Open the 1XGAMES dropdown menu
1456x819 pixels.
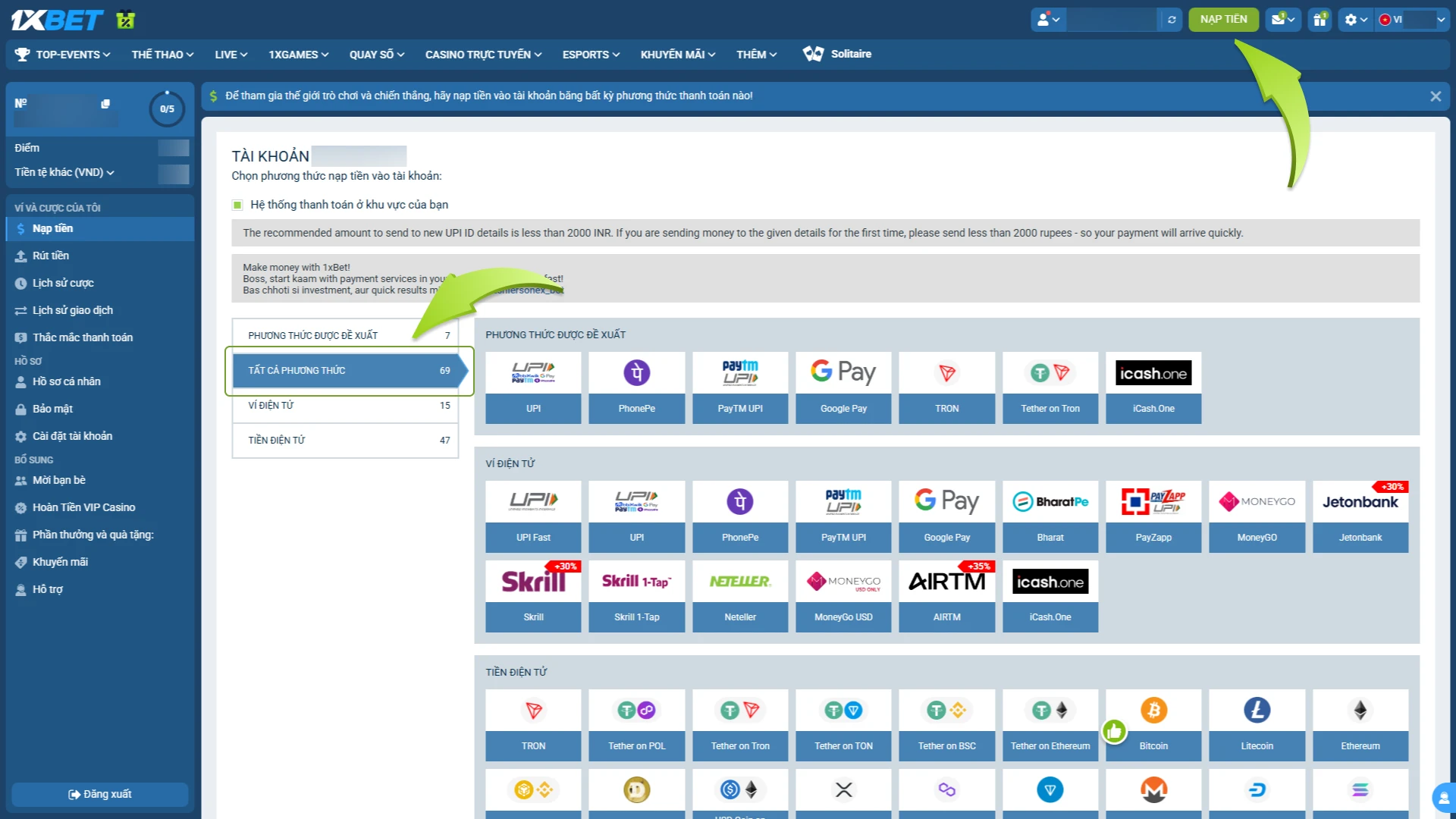coord(298,55)
